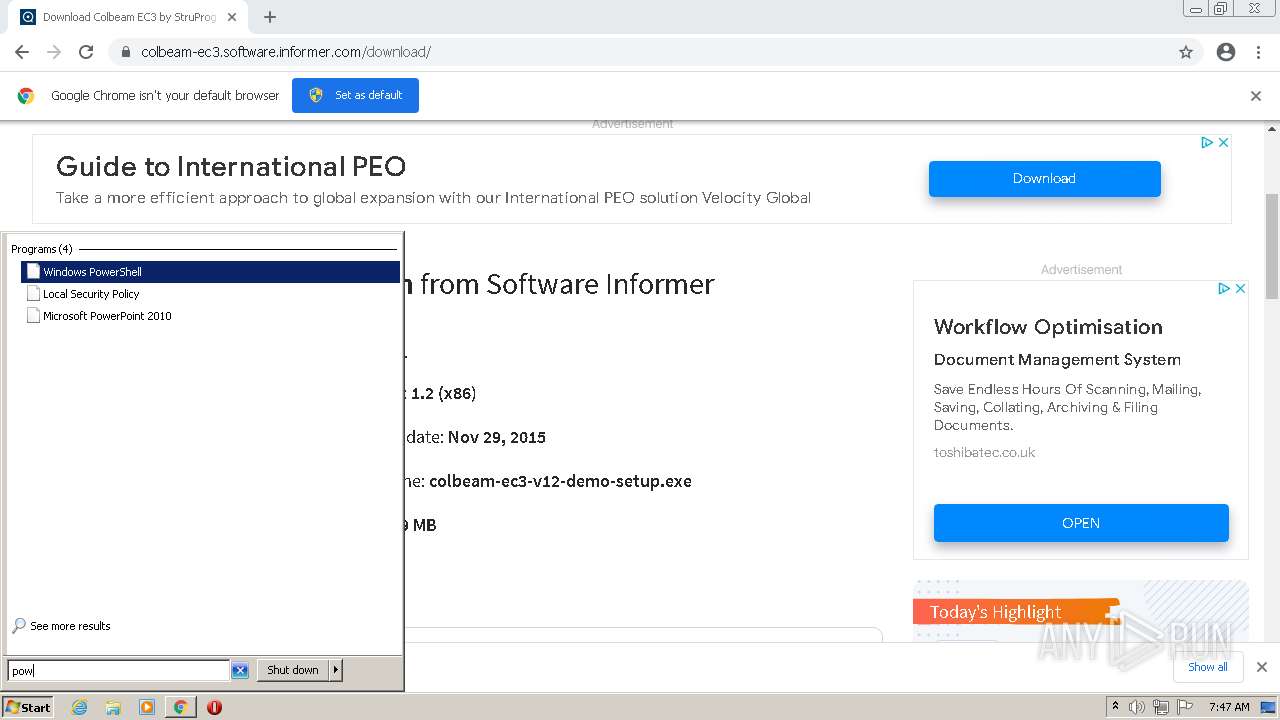The width and height of the screenshot is (1280, 720).
Task: Open AdChoices icon on top banner ad
Action: 1207,143
